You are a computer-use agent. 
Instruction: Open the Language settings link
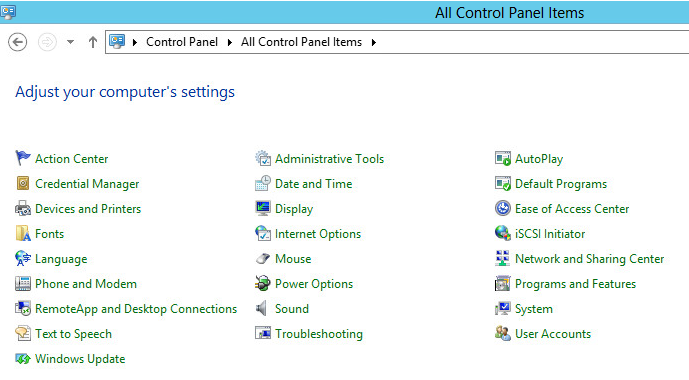click(61, 259)
